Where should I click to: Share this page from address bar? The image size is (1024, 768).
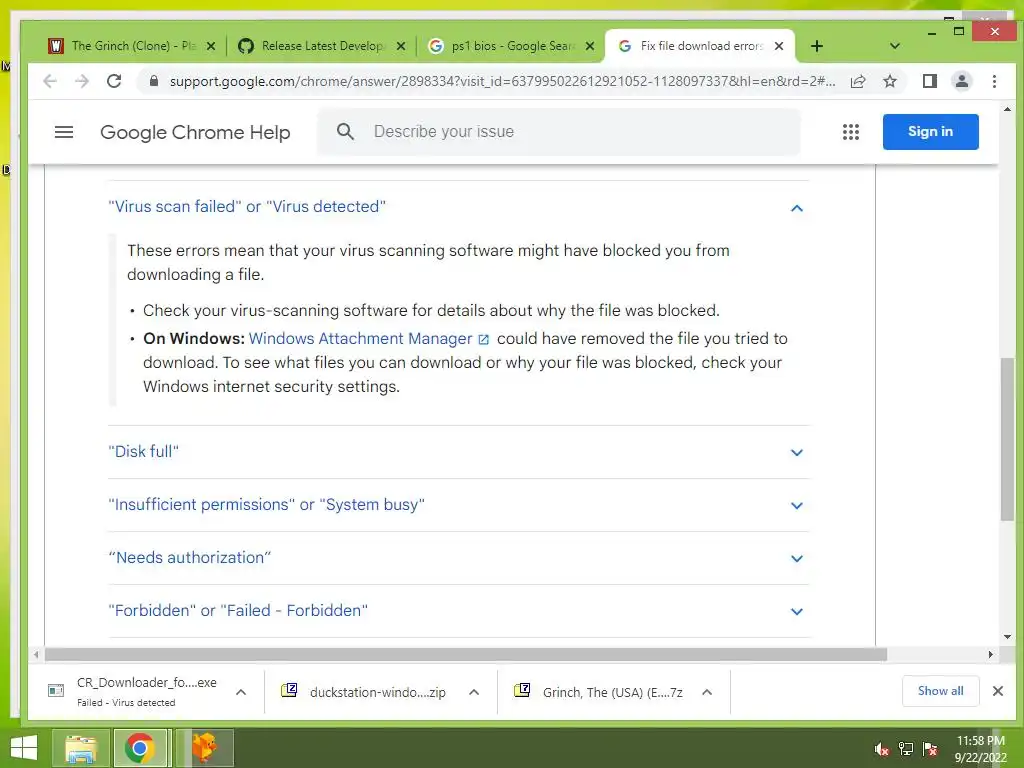(858, 81)
